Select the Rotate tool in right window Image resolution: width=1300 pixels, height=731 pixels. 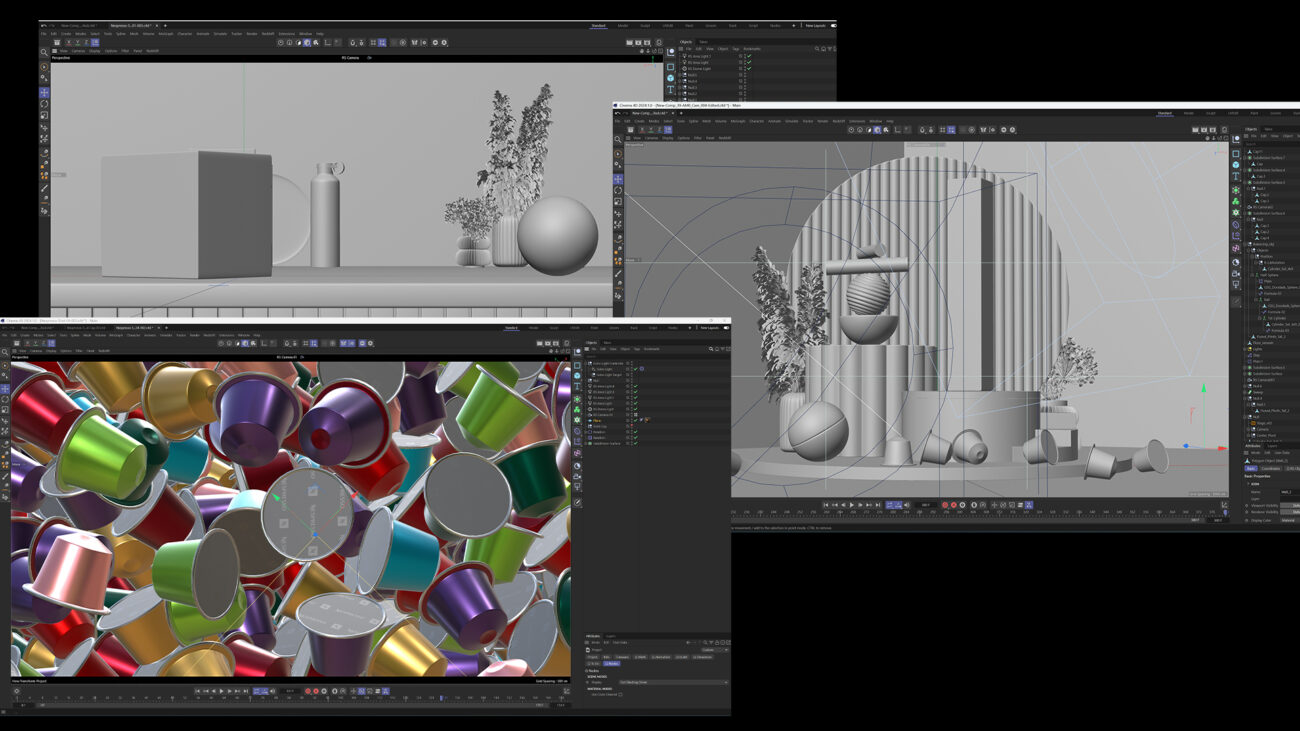tap(618, 190)
